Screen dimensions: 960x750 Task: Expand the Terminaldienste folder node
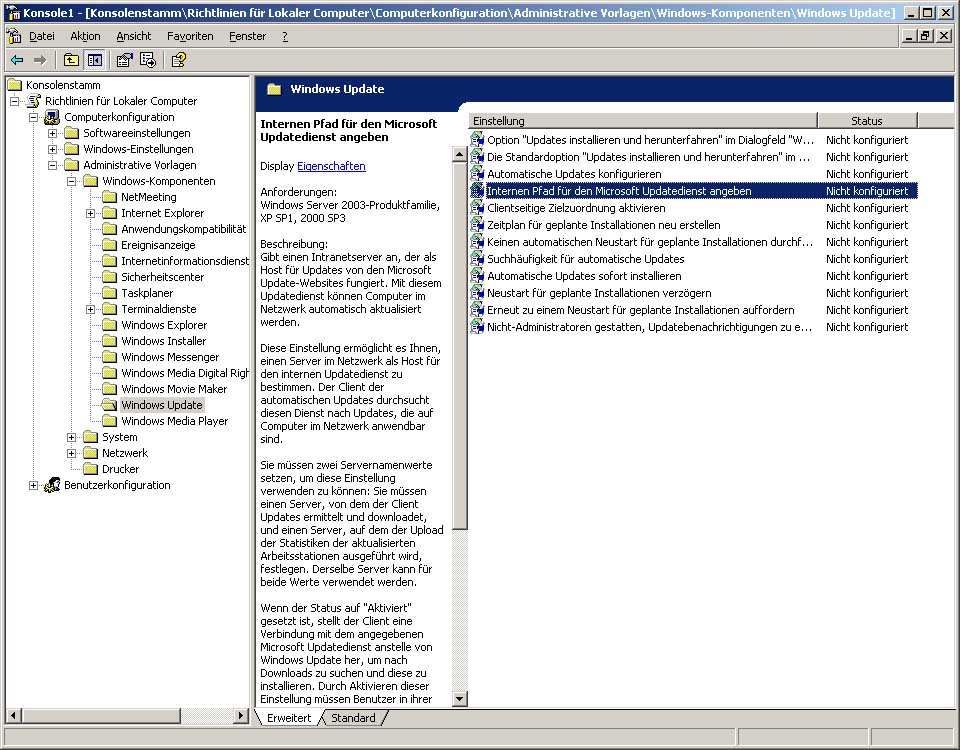click(x=90, y=309)
